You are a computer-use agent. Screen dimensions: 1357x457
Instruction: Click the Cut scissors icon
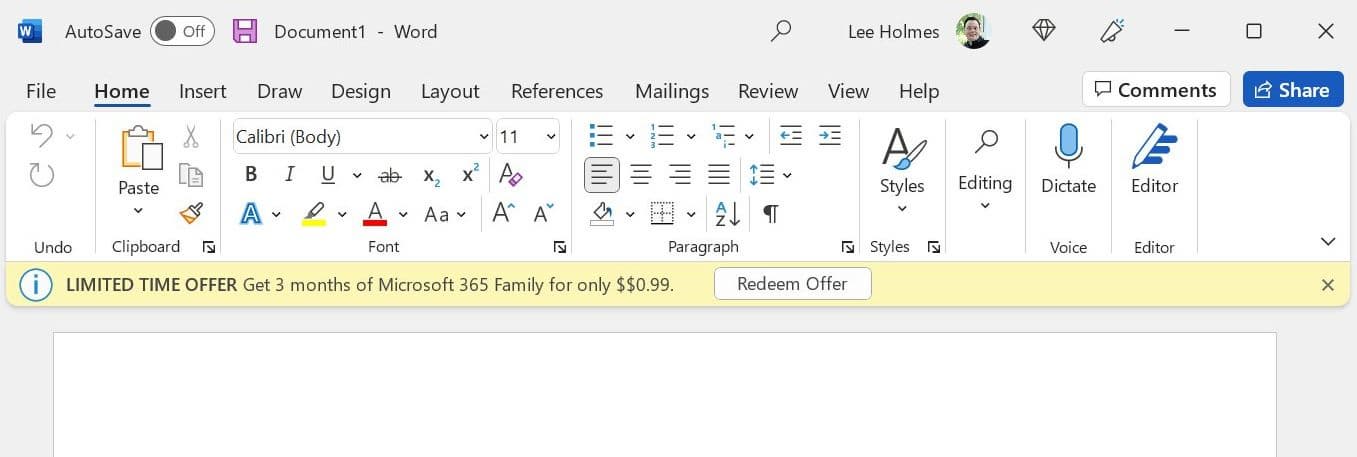tap(191, 137)
